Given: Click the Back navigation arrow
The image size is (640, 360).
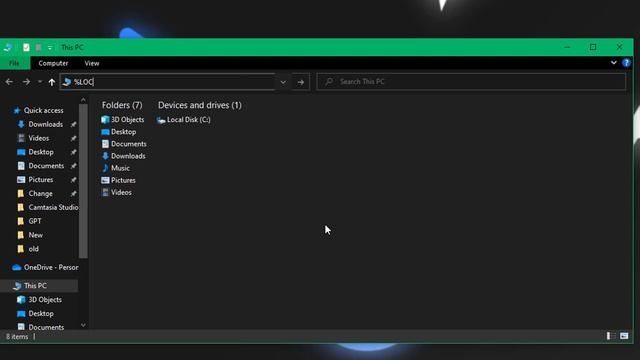Looking at the screenshot, I should (9, 82).
